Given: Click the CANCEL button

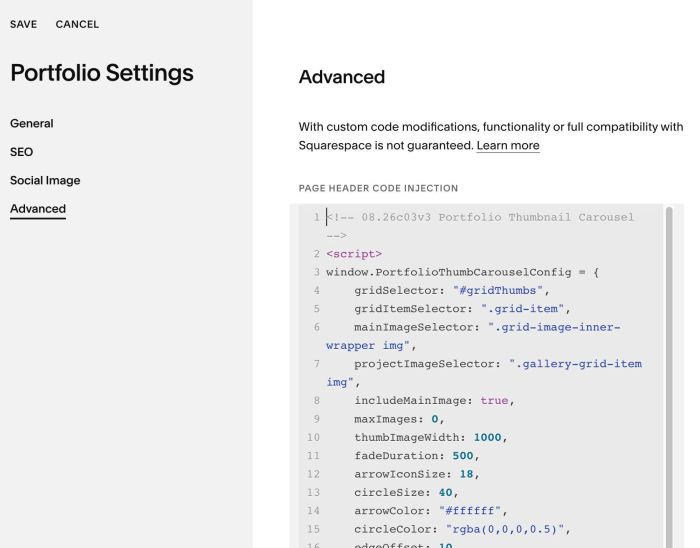Looking at the screenshot, I should click(x=77, y=25).
